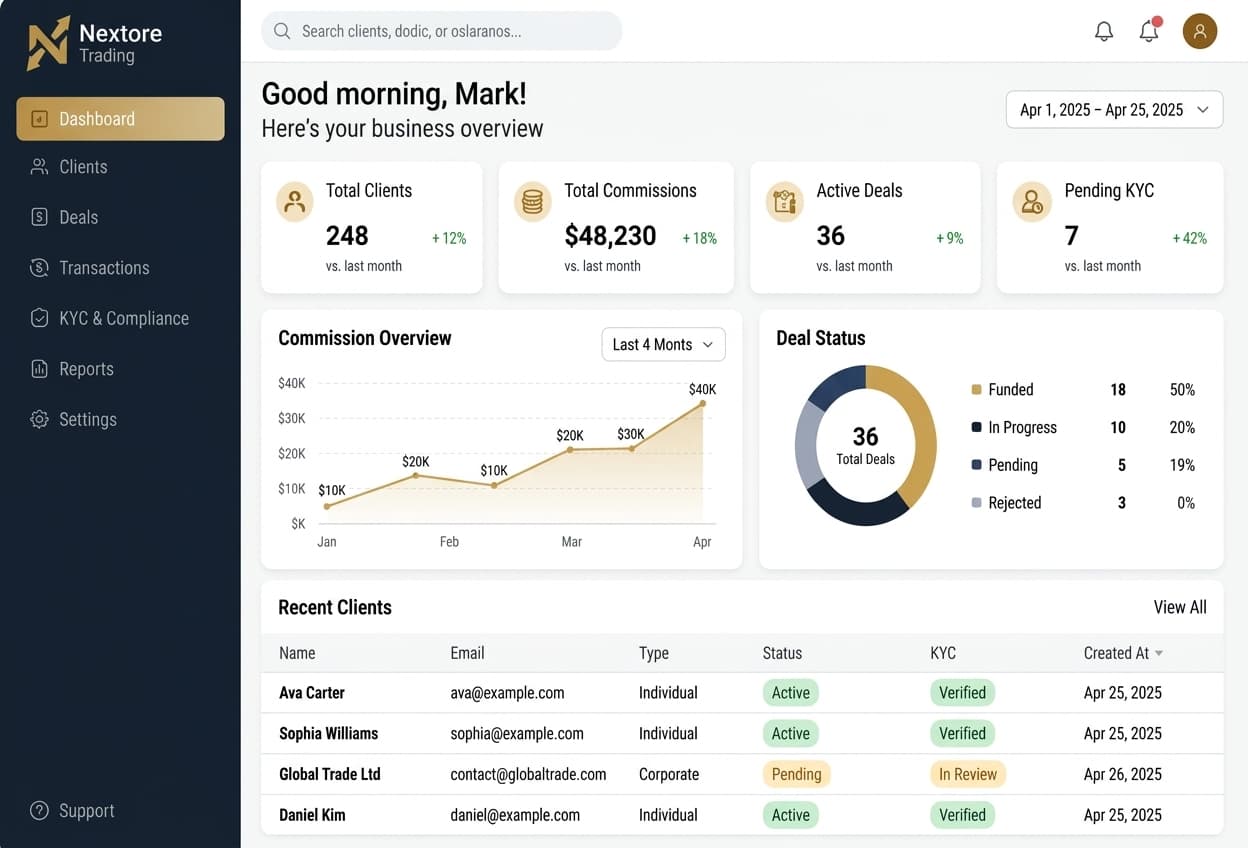1248x848 pixels.
Task: Click the Dashboard sidebar icon
Action: point(40,119)
